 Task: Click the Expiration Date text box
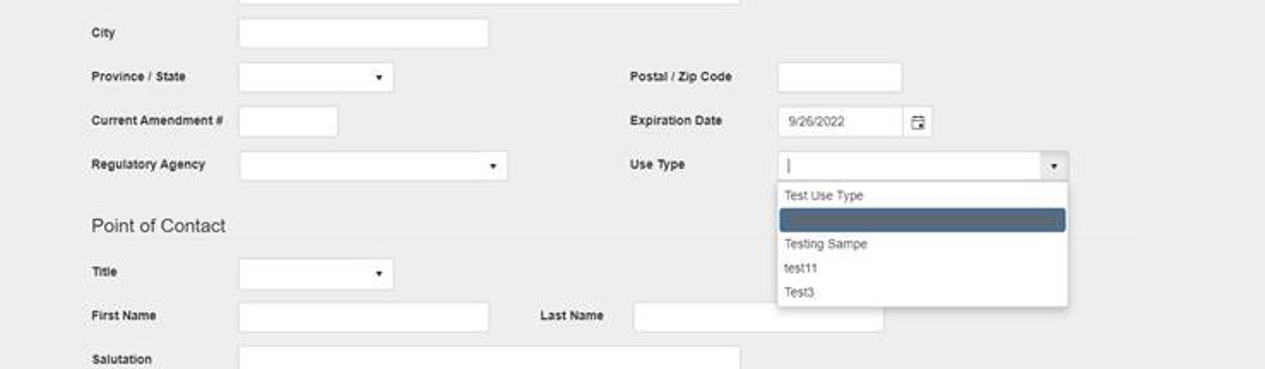coord(841,122)
